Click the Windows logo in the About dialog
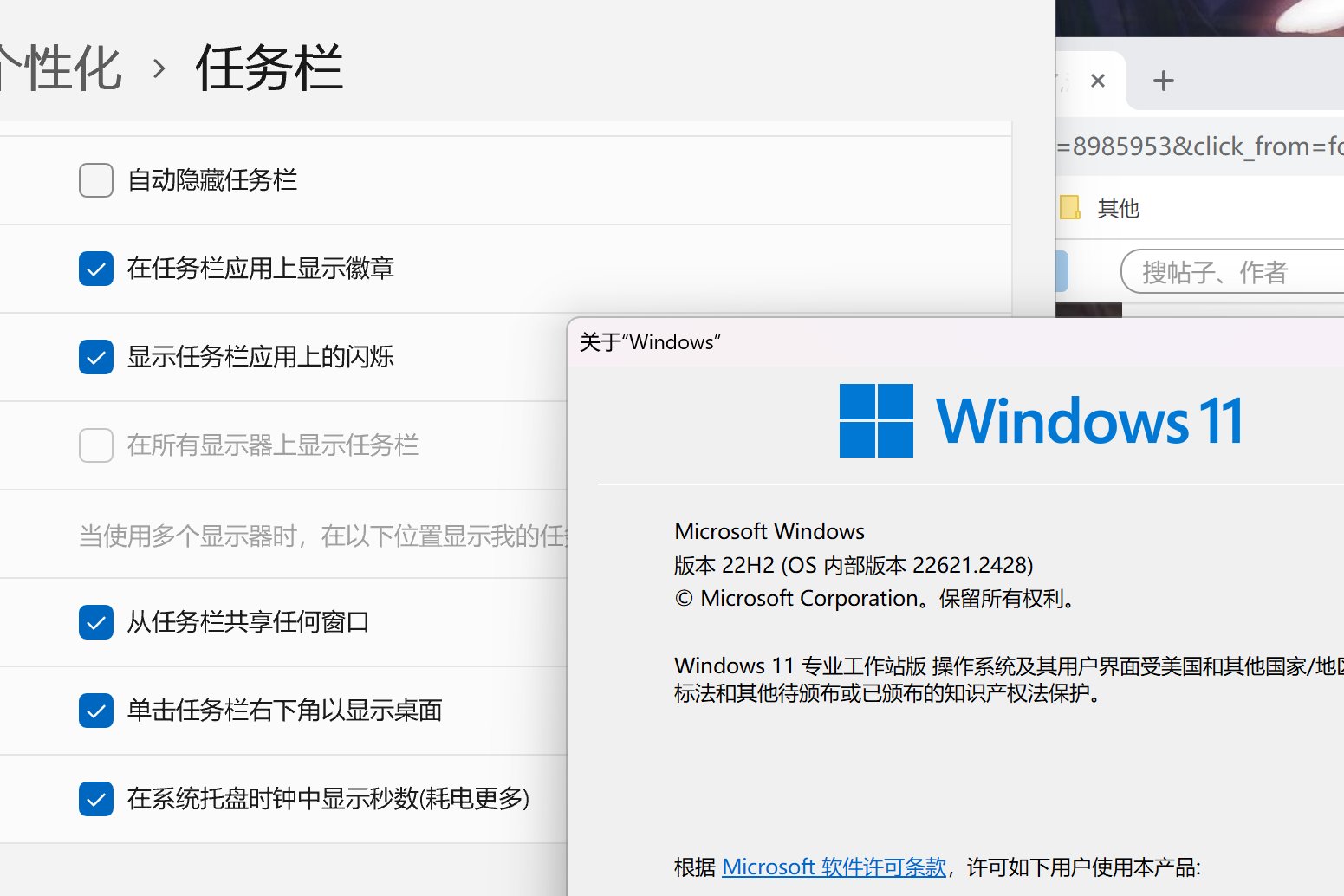Screen dimensions: 1344x896 click(876, 420)
